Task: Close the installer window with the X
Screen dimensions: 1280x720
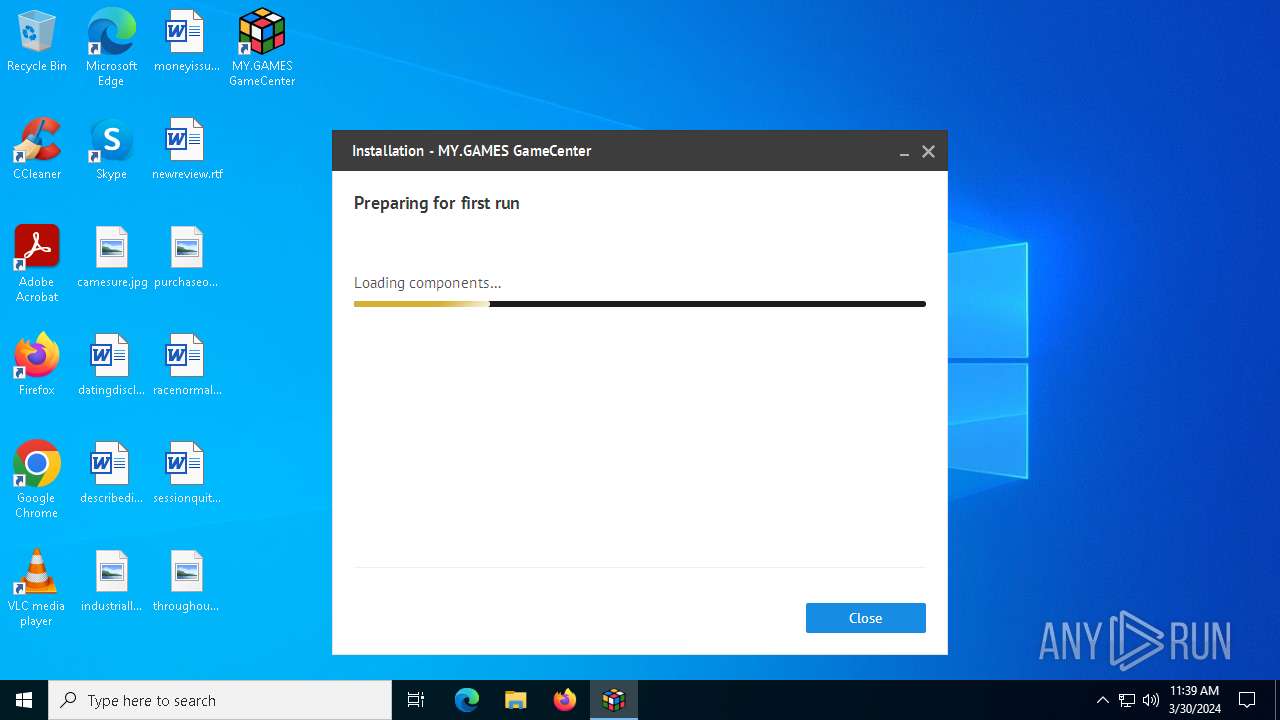Action: coord(928,152)
